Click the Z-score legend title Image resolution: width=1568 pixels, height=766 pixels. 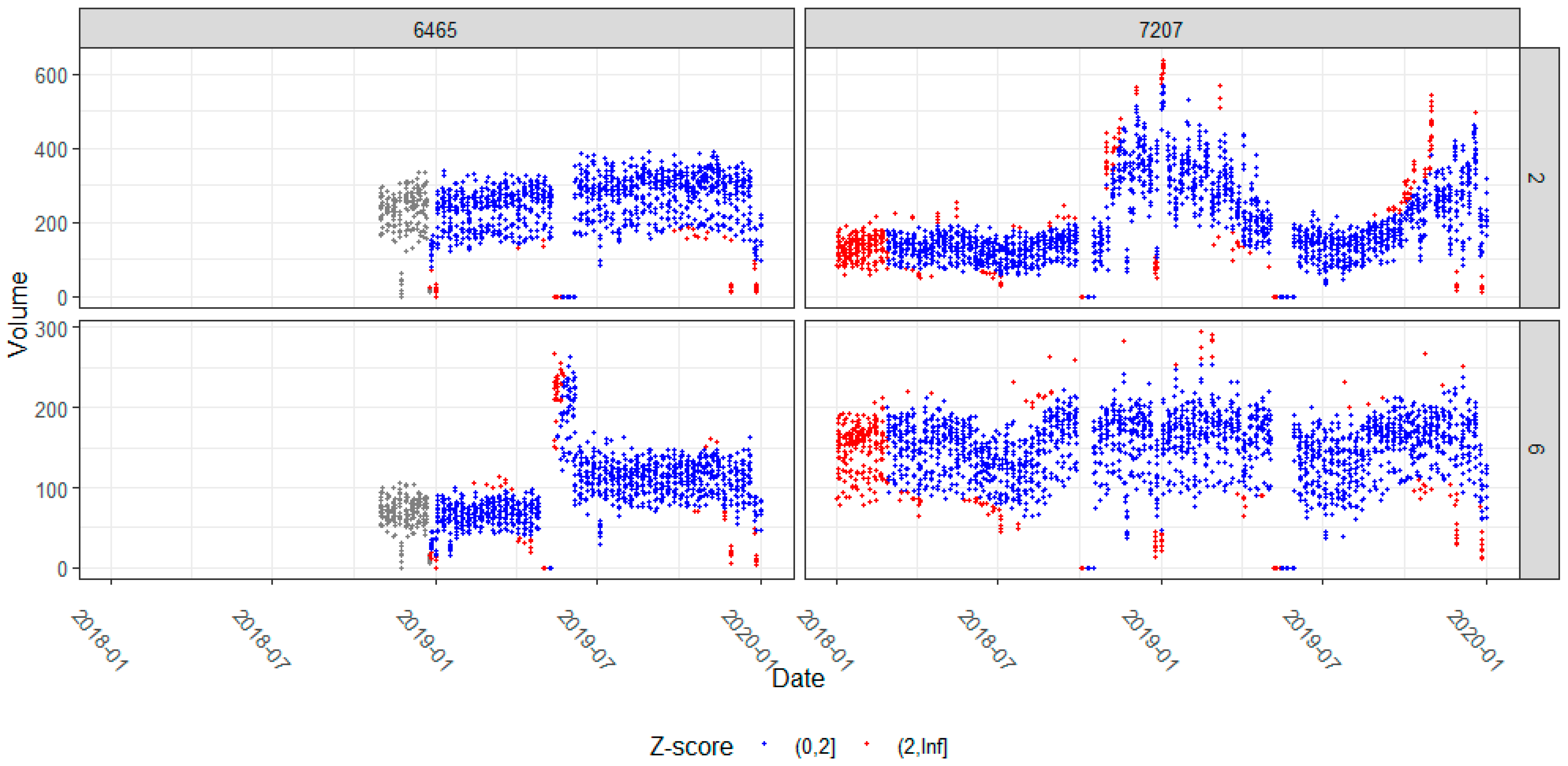[691, 746]
